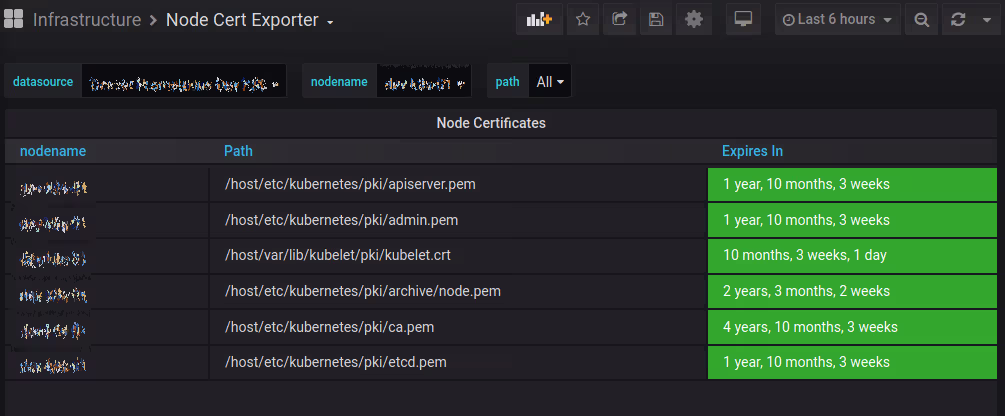Click the zoom out time range icon
This screenshot has width=1005, height=416.
point(921,20)
